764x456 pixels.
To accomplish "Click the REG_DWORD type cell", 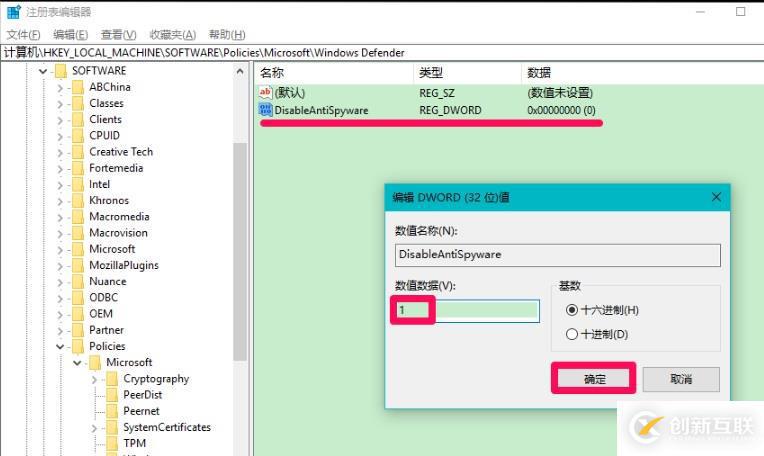I will [x=450, y=111].
